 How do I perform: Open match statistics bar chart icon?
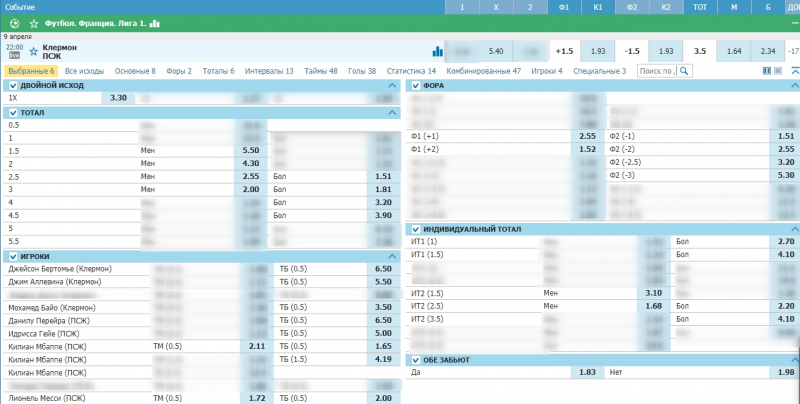pos(437,50)
